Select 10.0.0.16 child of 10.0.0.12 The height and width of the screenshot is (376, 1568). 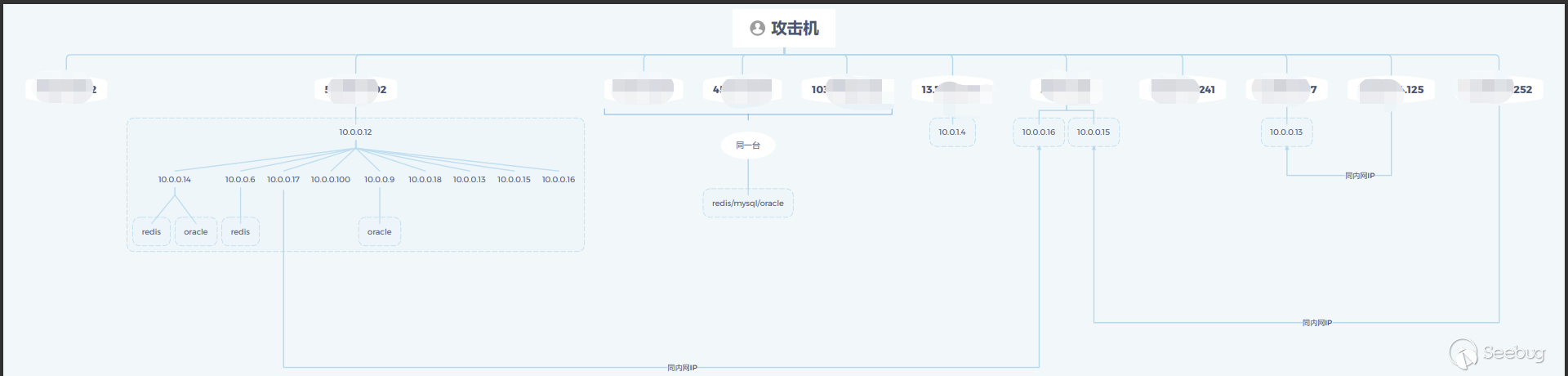click(x=559, y=179)
